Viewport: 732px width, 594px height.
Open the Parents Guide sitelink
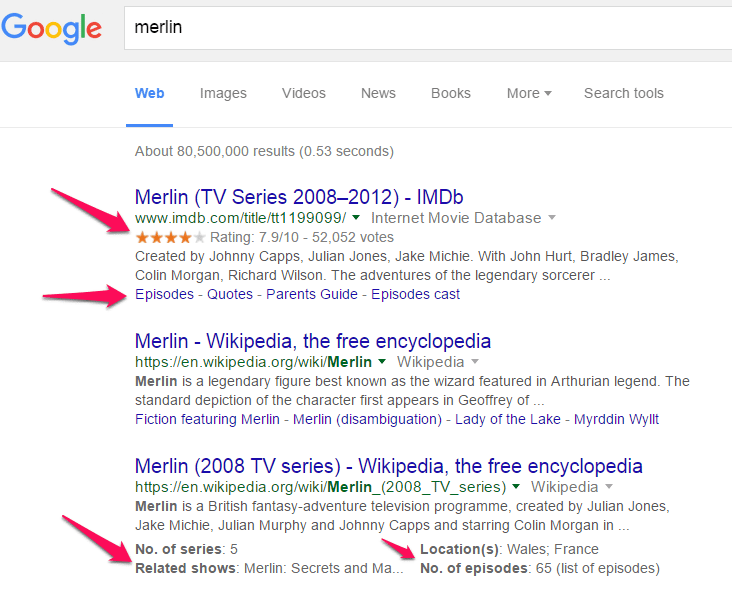(x=312, y=294)
